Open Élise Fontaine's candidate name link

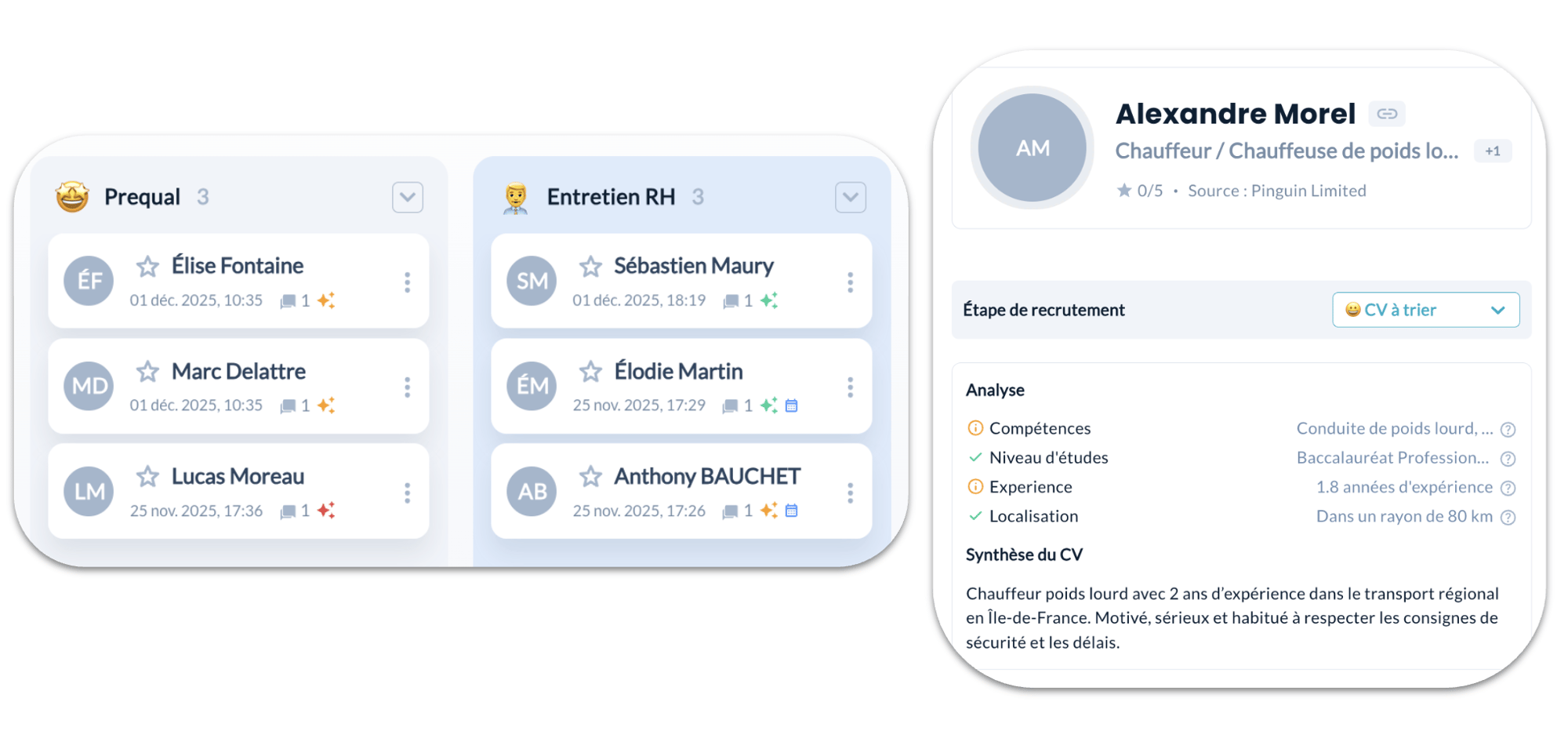tap(238, 266)
